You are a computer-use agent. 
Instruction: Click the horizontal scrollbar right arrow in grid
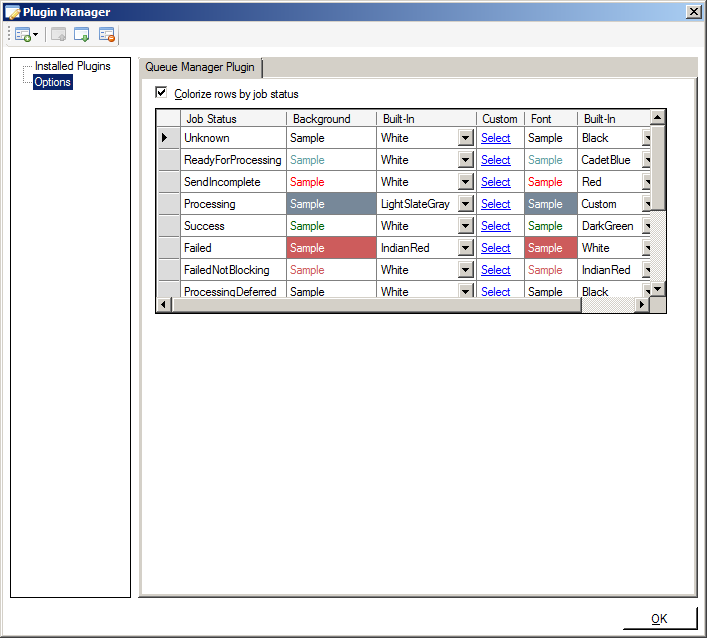click(642, 305)
